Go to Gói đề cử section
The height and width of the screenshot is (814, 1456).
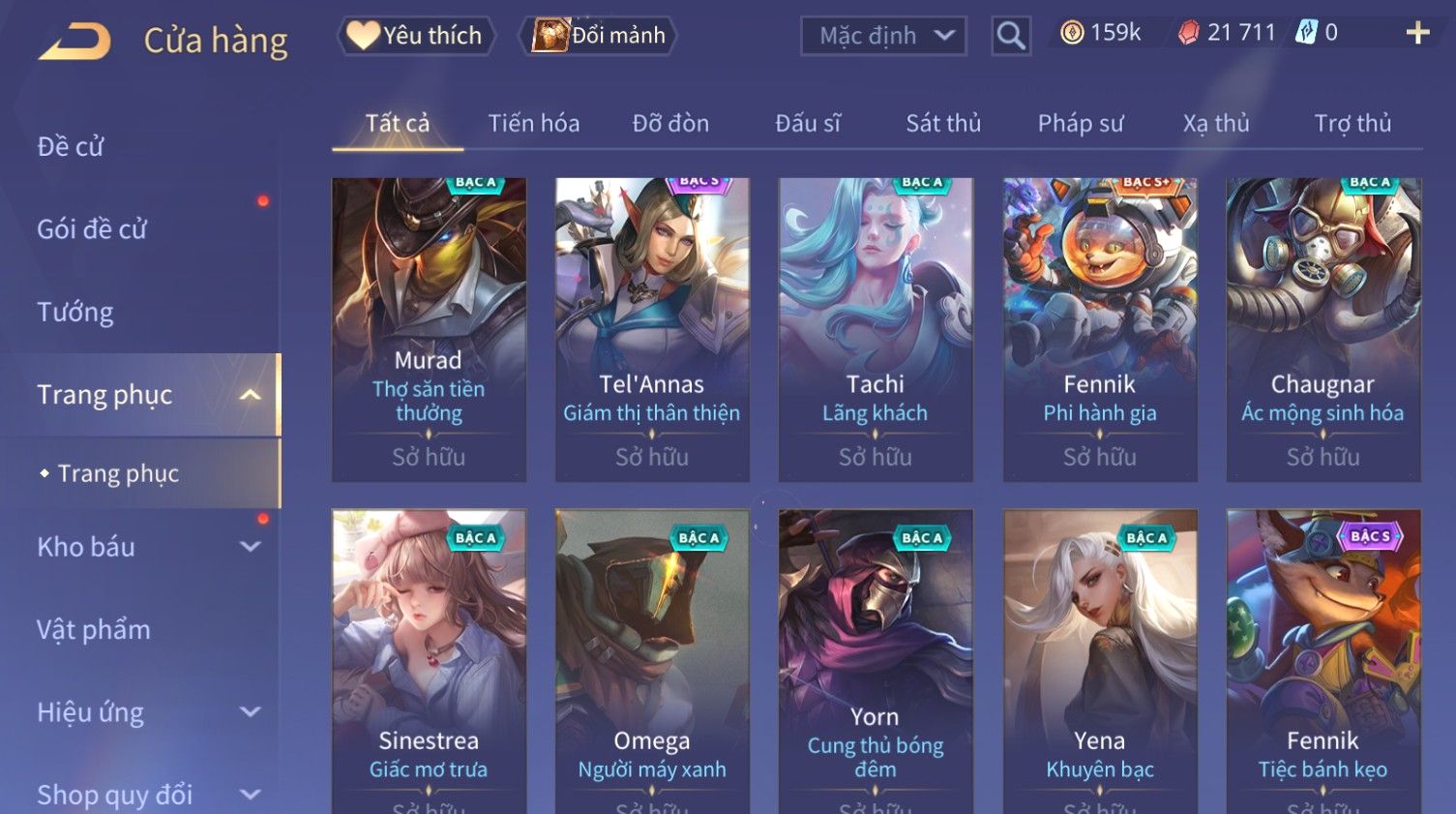tap(92, 229)
